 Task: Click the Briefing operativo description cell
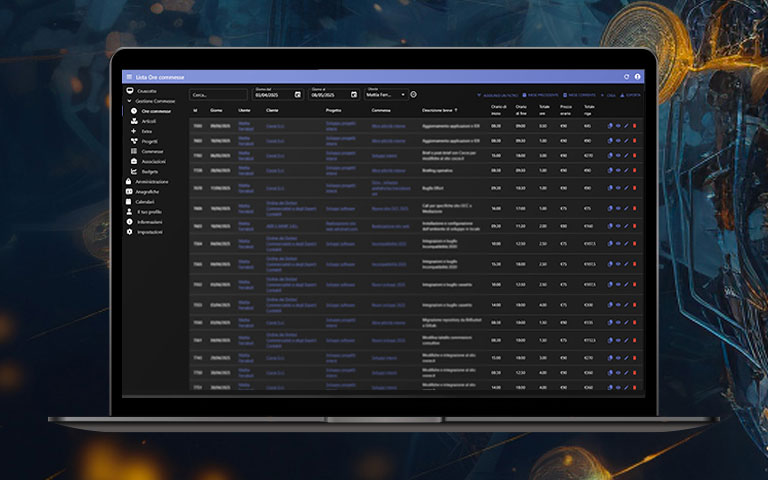coord(437,170)
